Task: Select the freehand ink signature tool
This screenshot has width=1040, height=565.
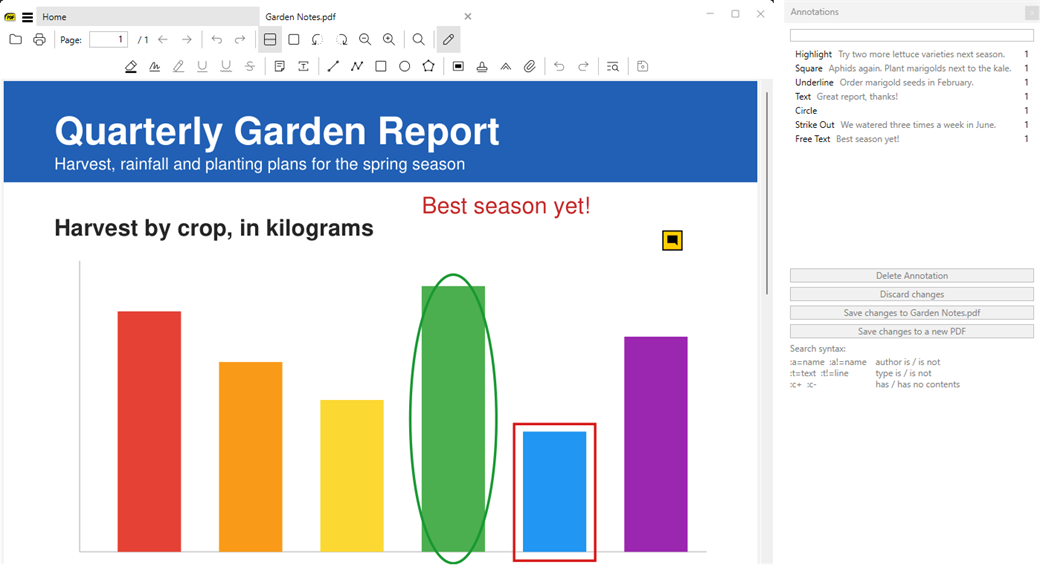Action: pyautogui.click(x=155, y=66)
